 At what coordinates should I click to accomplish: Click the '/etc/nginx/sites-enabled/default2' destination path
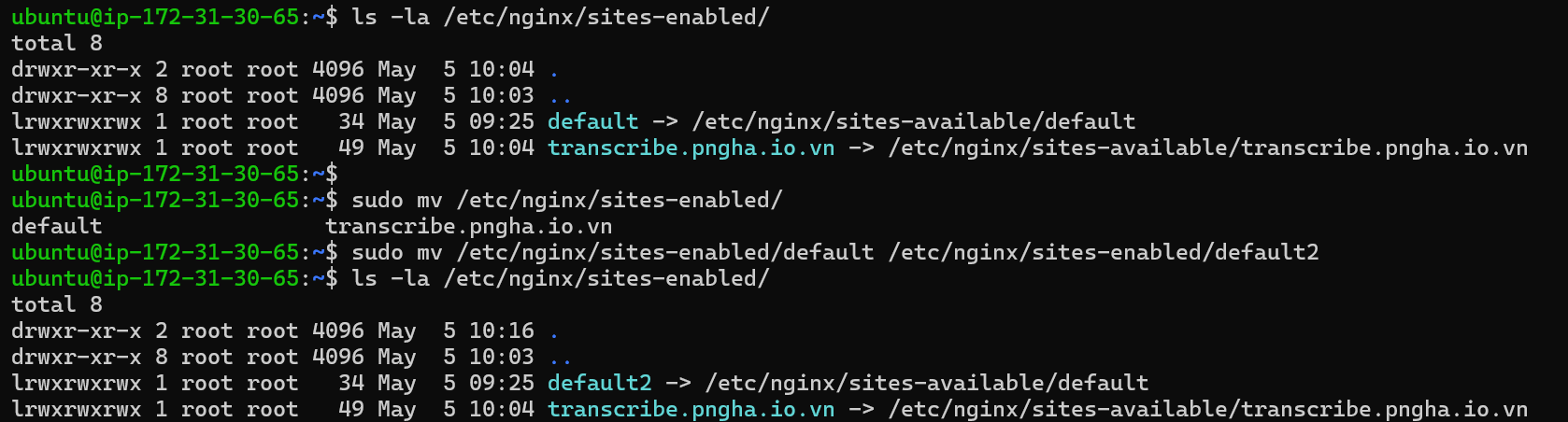pyautogui.click(x=1104, y=252)
